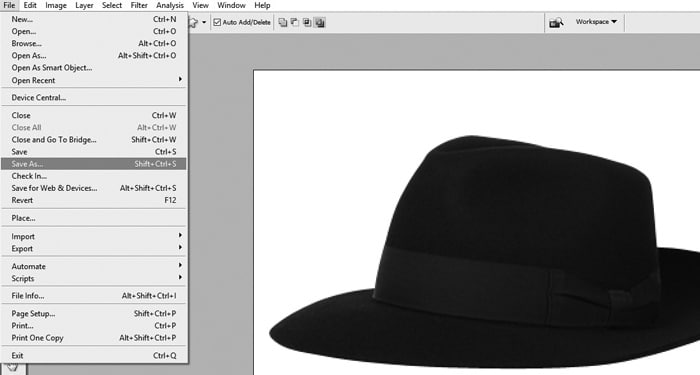The width and height of the screenshot is (700, 375).
Task: Toggle the Auto Add/Delete checkbox
Action: [x=217, y=22]
